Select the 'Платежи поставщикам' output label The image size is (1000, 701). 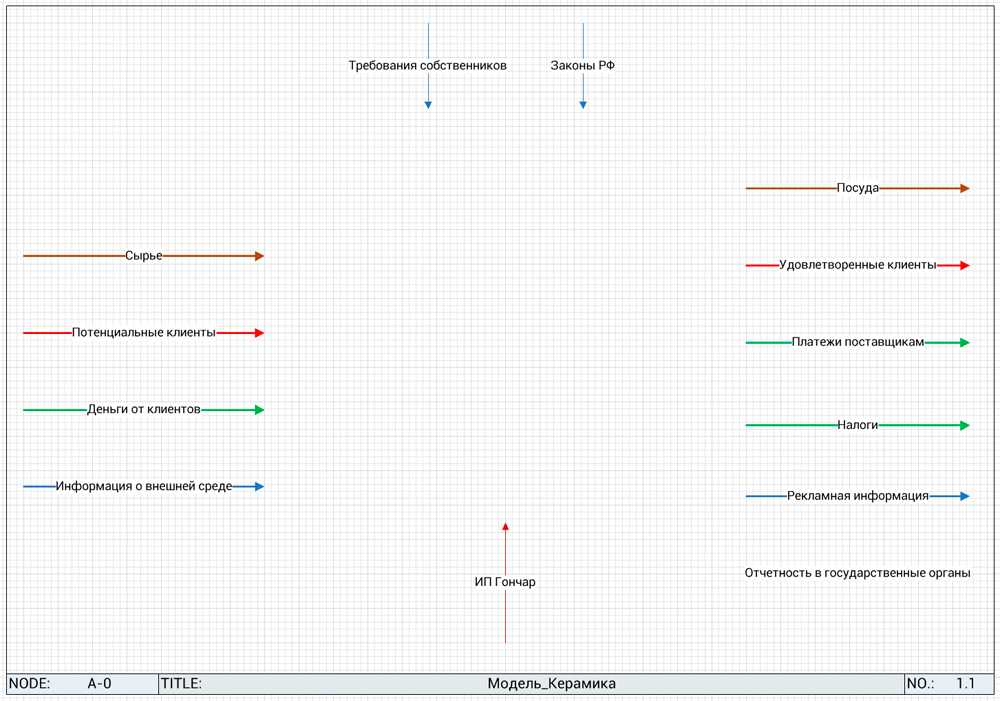(857, 342)
